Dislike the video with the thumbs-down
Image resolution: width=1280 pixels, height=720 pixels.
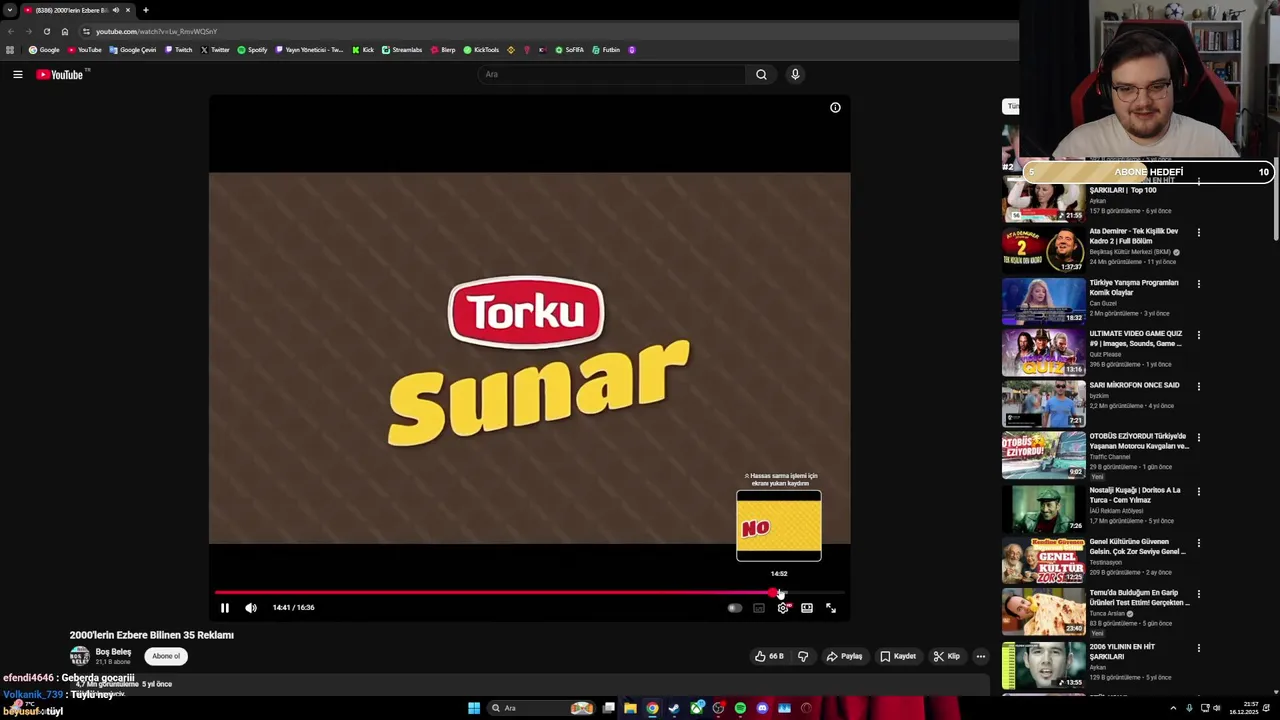pyautogui.click(x=802, y=657)
